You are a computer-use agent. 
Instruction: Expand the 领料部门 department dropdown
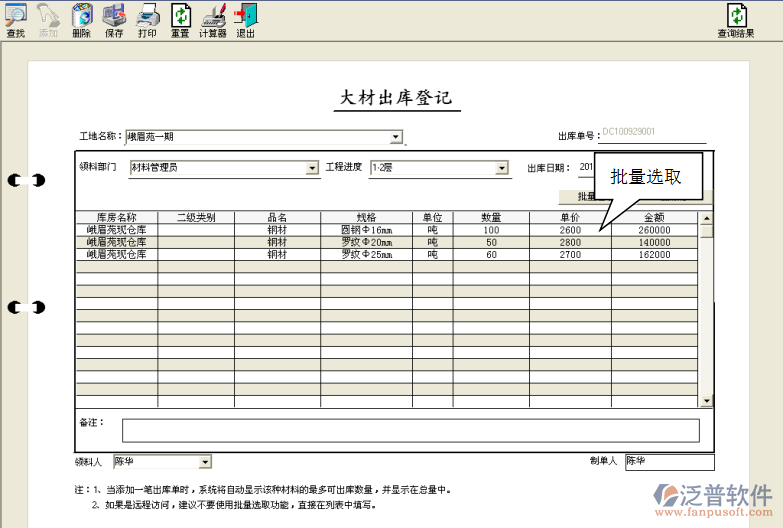pos(312,168)
